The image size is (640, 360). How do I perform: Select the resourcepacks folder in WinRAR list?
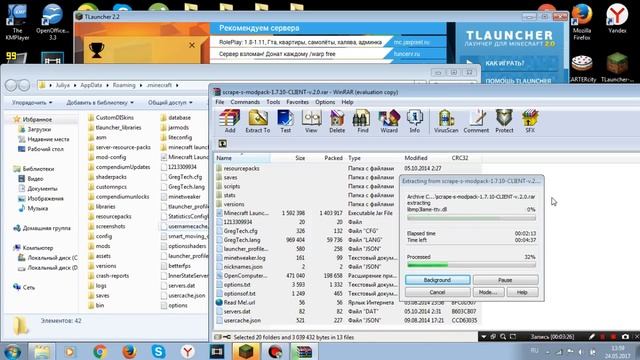[241, 168]
